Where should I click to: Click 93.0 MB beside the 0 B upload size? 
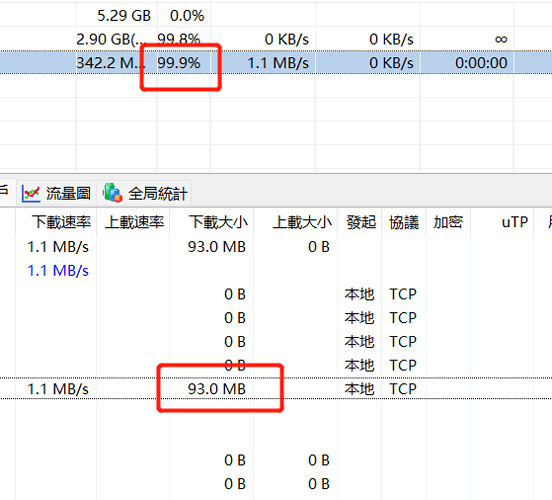(217, 247)
